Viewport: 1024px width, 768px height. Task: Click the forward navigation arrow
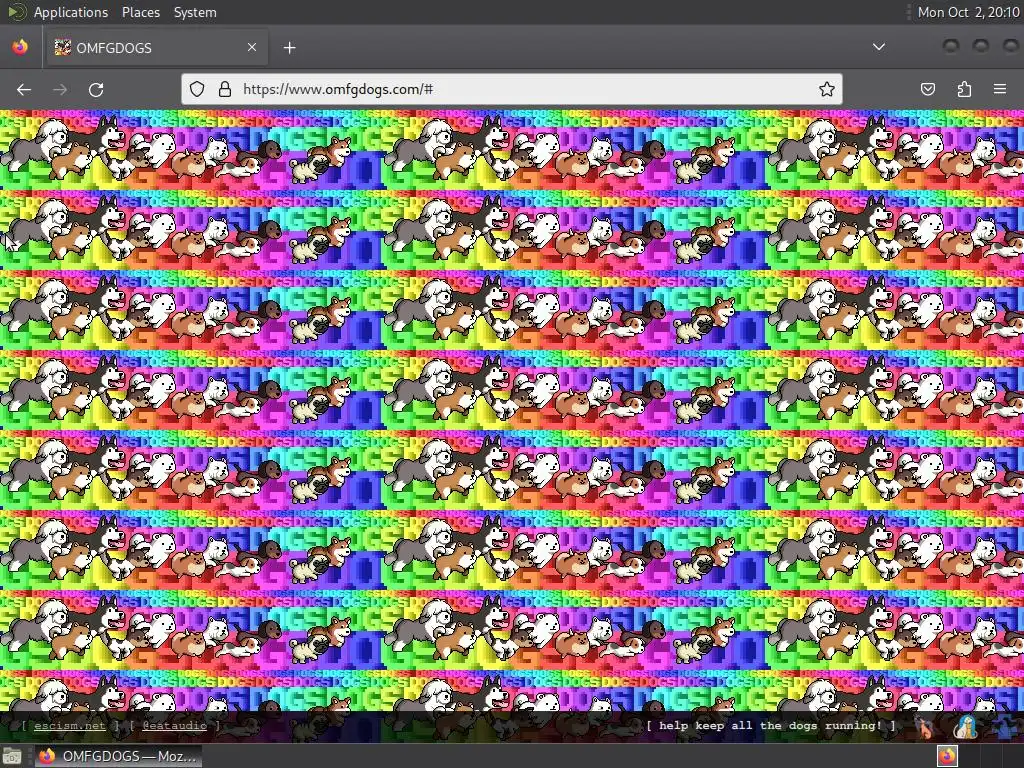pyautogui.click(x=60, y=89)
